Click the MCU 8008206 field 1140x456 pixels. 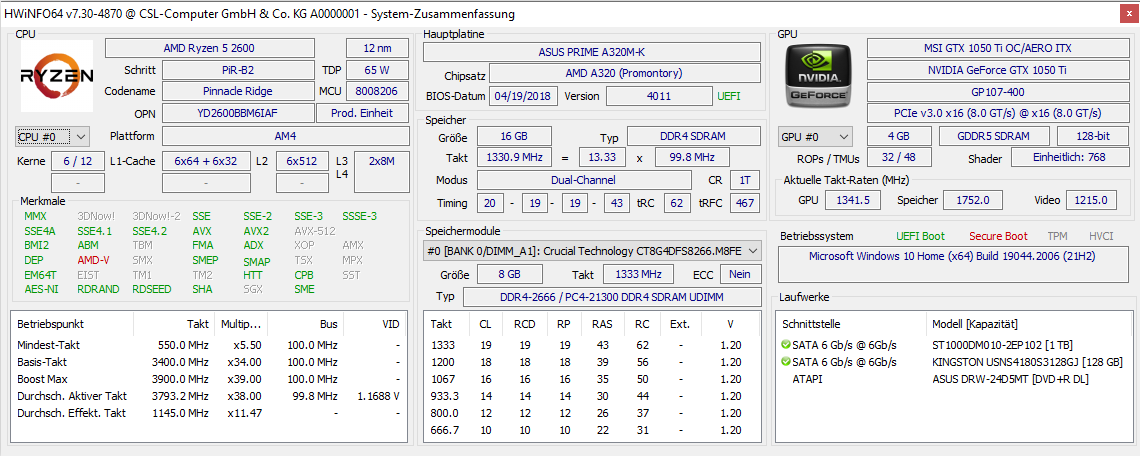(x=377, y=92)
